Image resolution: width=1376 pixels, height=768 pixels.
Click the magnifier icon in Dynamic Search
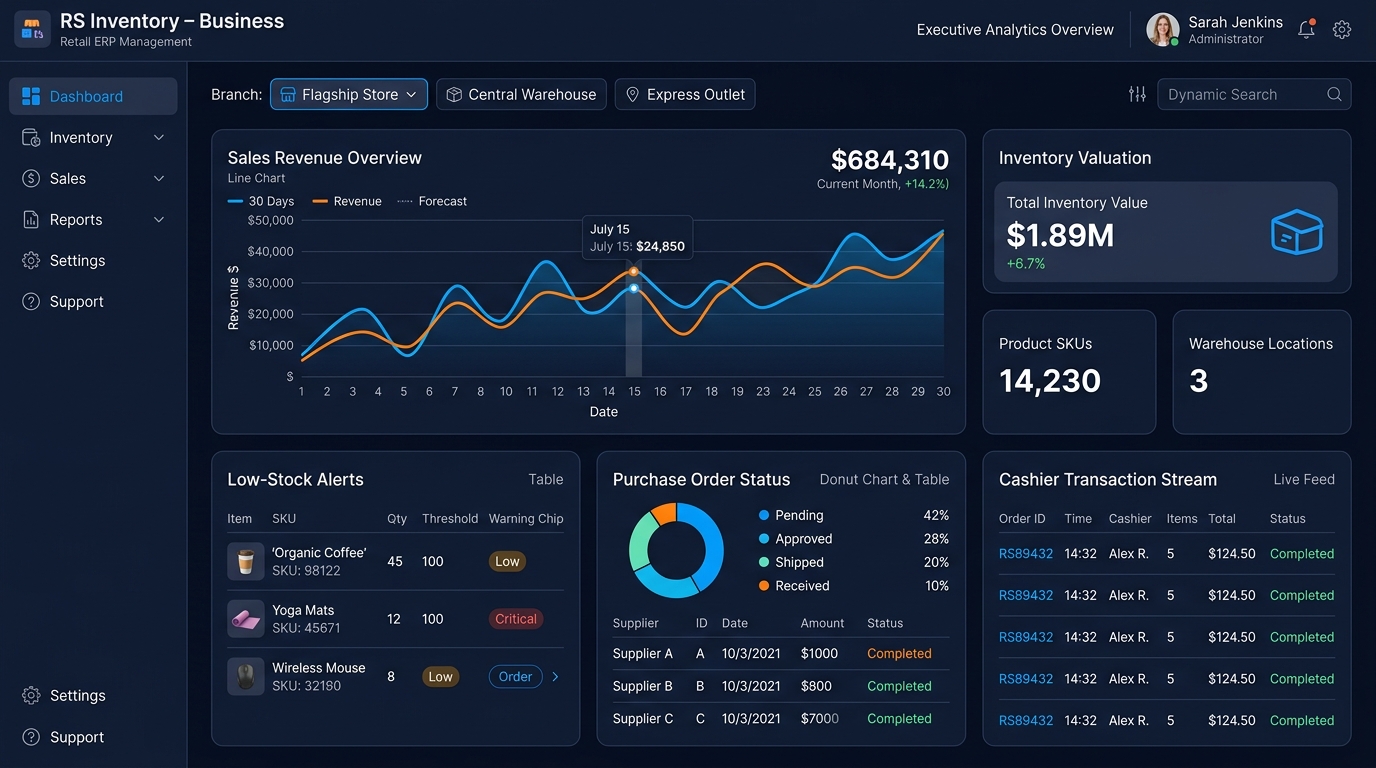pos(1334,94)
